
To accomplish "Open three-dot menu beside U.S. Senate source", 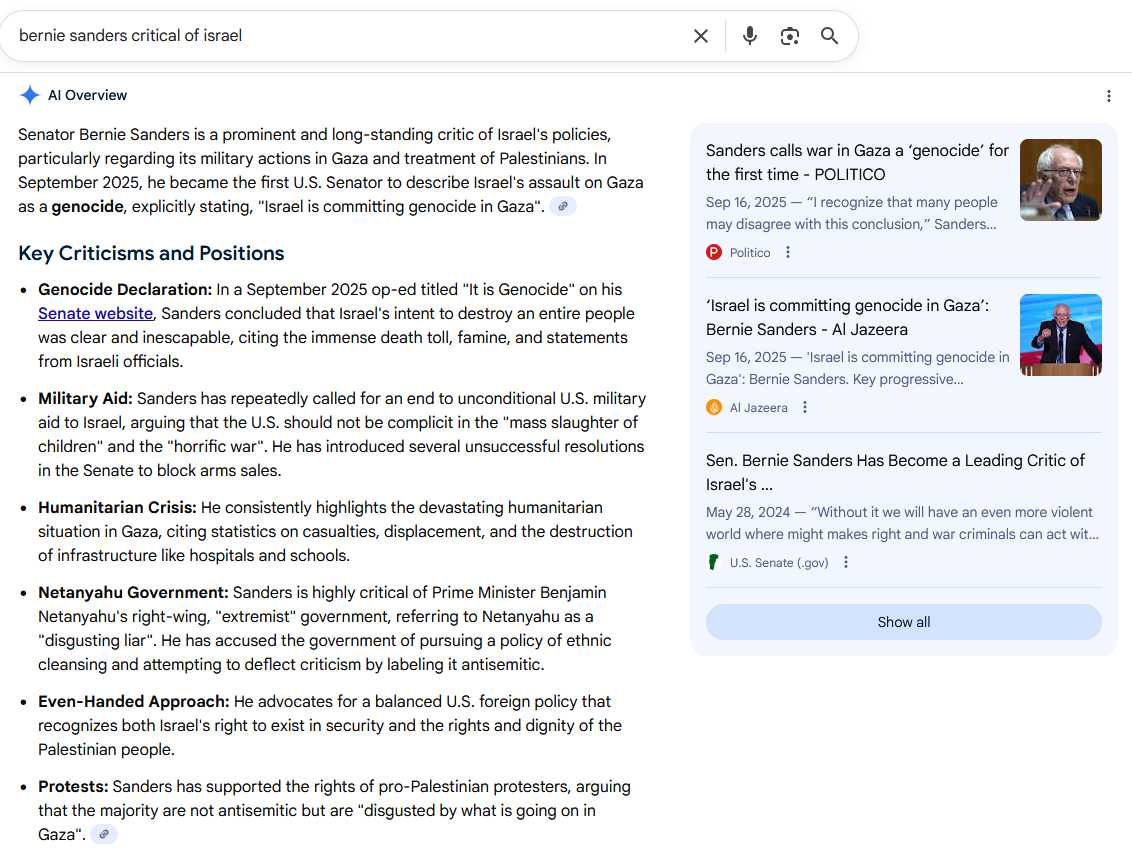I will coord(846,562).
